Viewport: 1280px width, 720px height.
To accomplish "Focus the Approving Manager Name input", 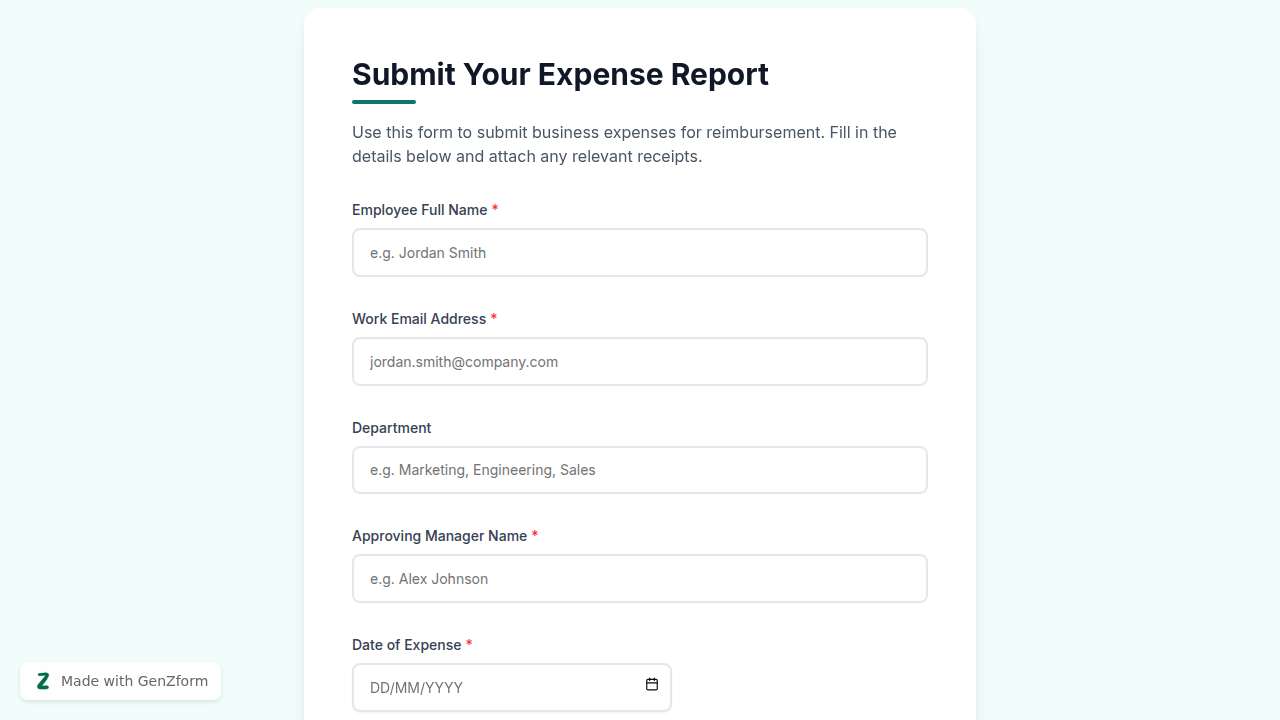I will pyautogui.click(x=639, y=579).
